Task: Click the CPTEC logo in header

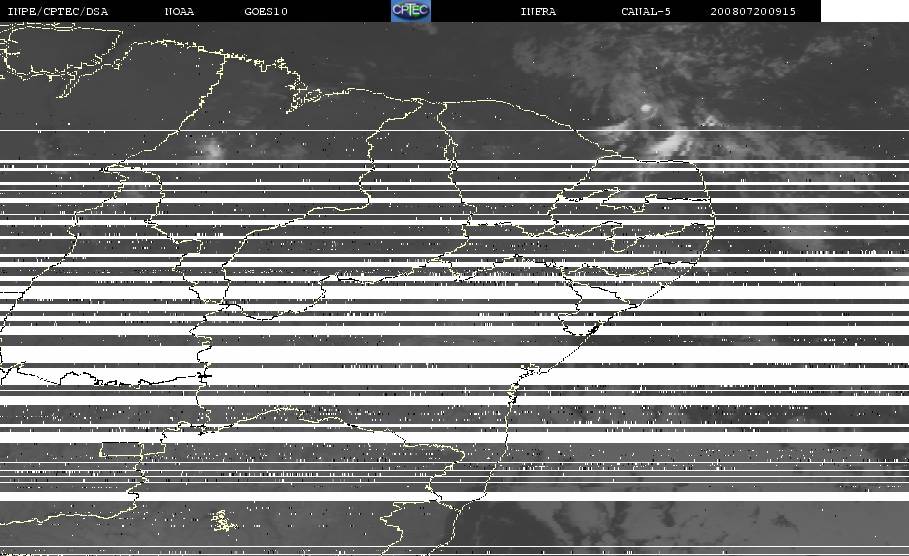Action: click(x=410, y=10)
